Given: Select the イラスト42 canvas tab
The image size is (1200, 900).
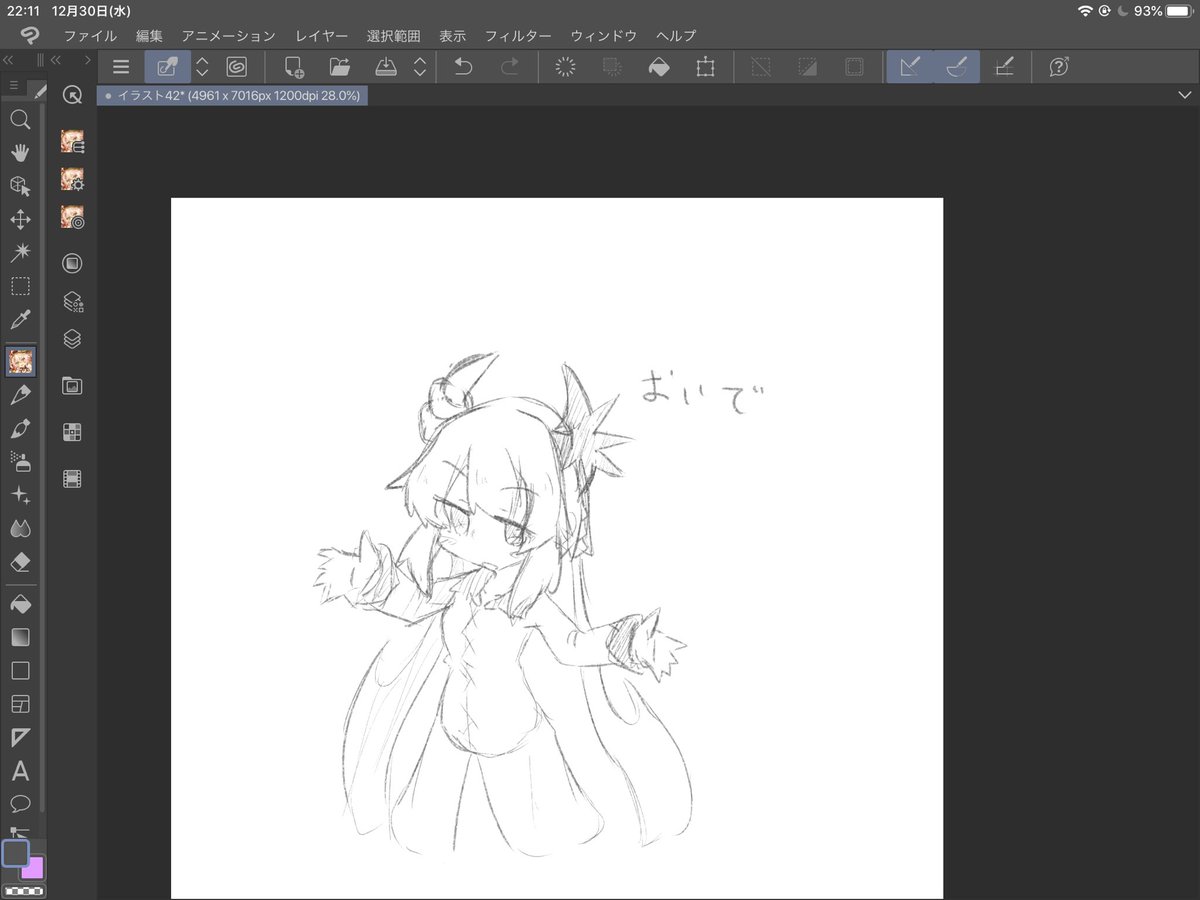Looking at the screenshot, I should 233,95.
